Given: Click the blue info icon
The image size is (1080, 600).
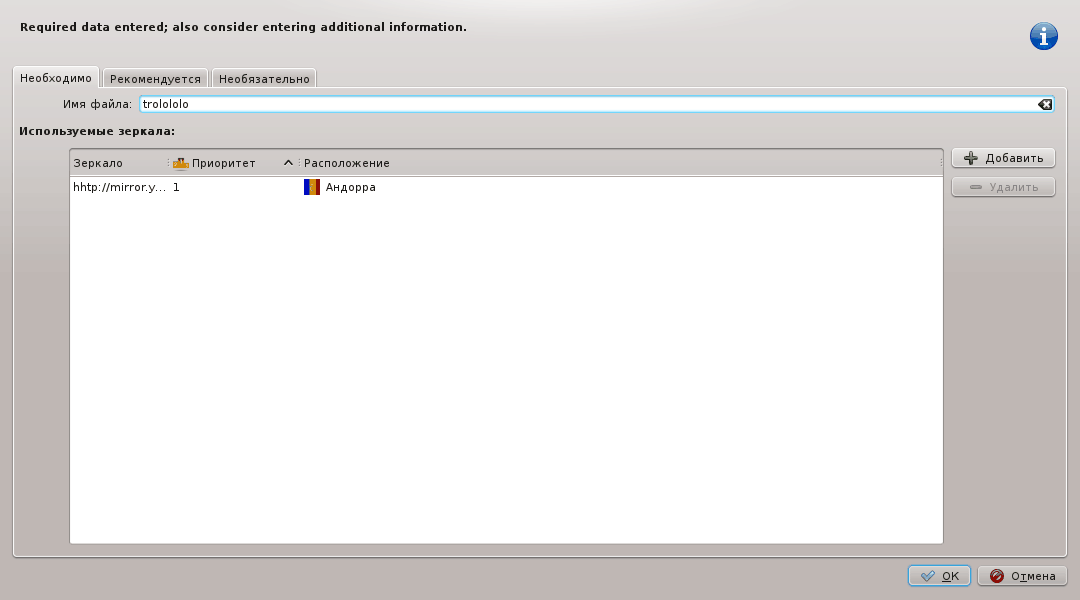Looking at the screenshot, I should 1043,36.
